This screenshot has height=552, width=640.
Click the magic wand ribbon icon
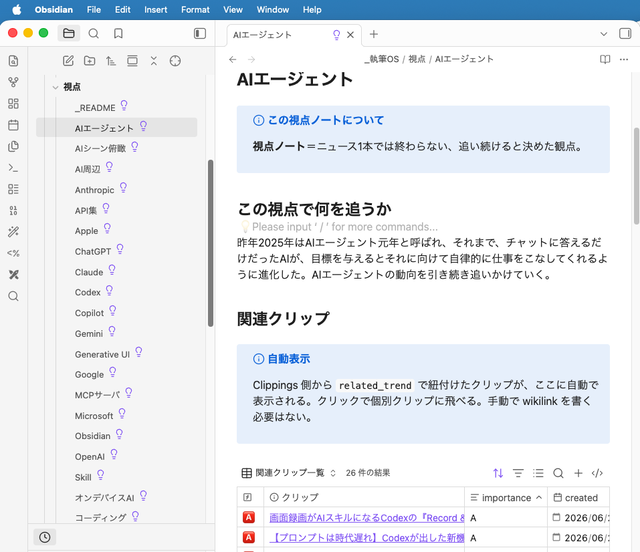point(13,232)
